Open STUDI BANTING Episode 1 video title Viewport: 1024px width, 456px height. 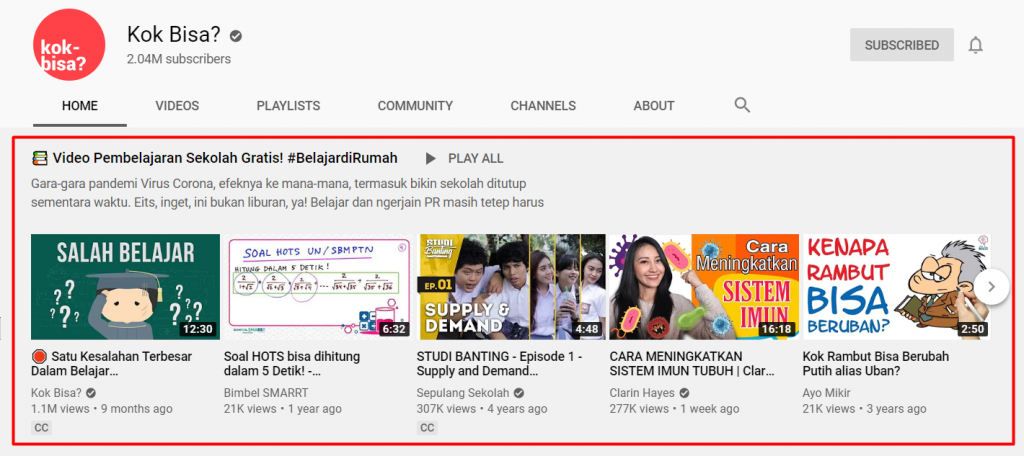coord(499,364)
